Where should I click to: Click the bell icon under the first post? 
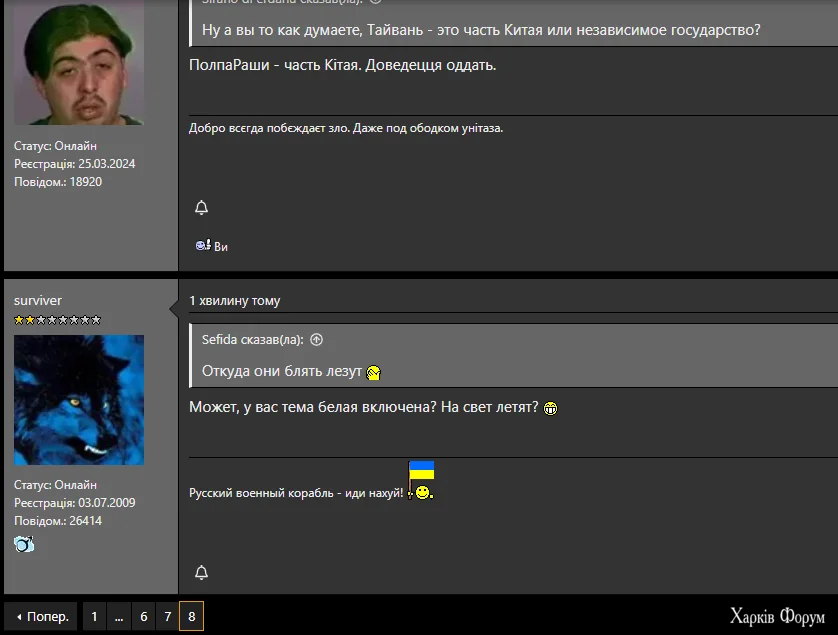tap(201, 207)
